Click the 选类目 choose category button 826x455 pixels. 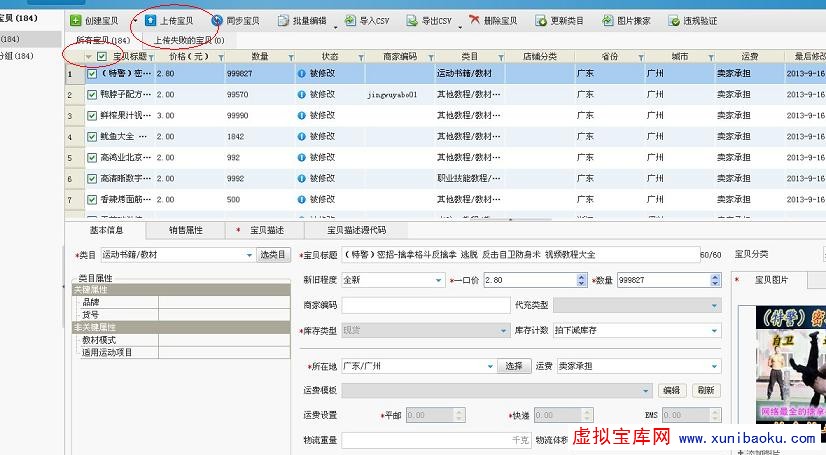pos(274,255)
